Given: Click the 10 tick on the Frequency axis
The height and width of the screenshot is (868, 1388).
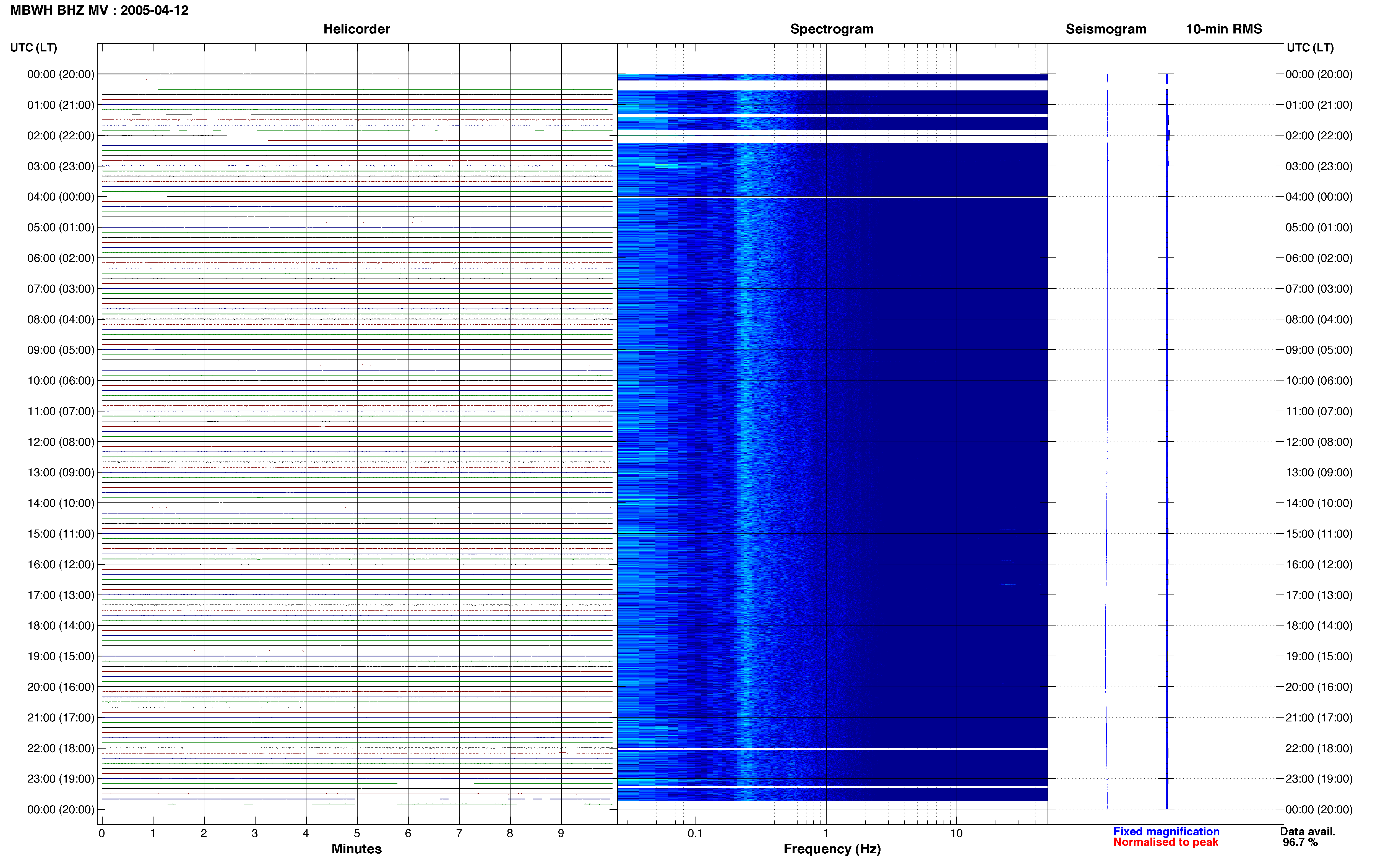Looking at the screenshot, I should point(956,833).
